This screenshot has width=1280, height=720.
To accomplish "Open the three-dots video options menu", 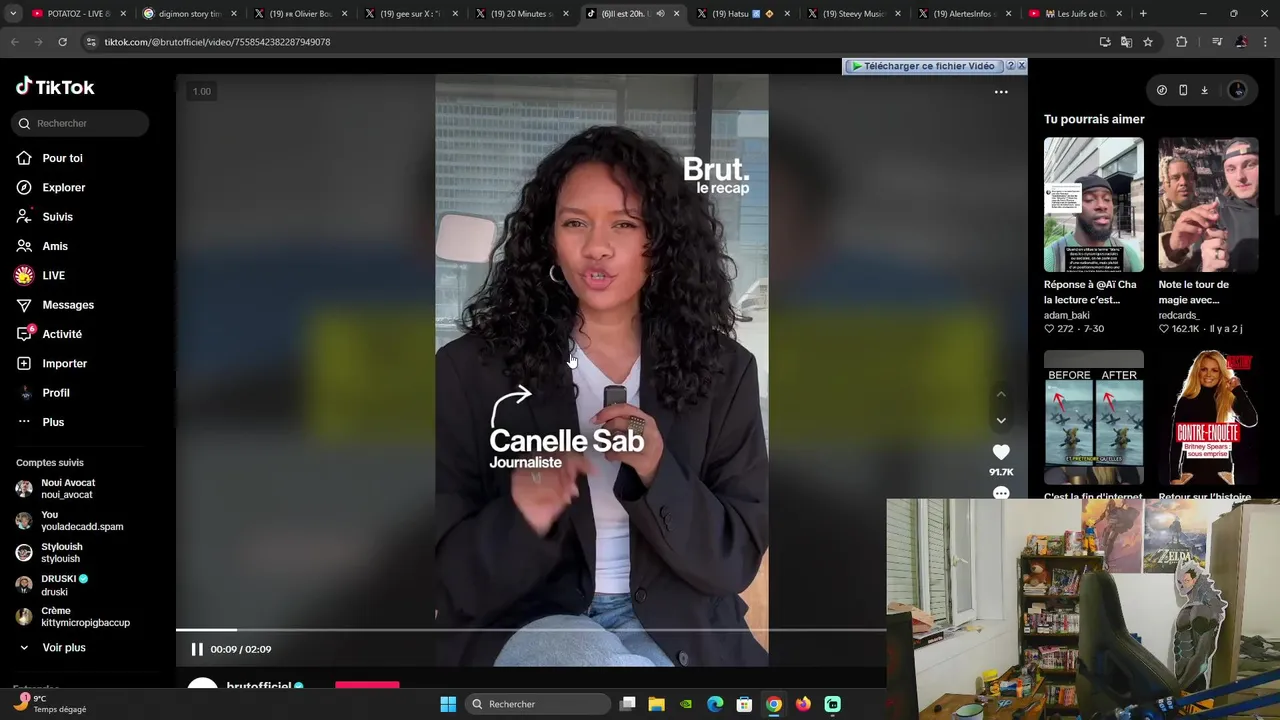I will point(1001,92).
